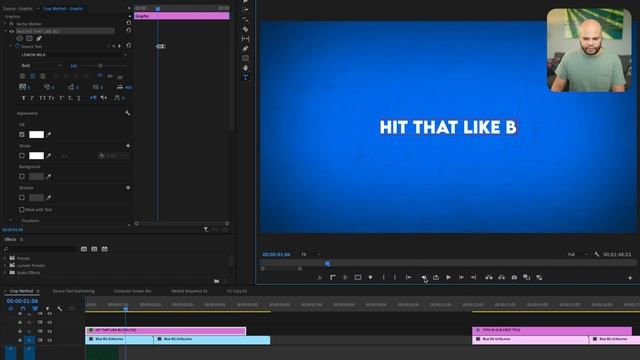Toggle visibility eye of Text layer effect

coord(11,31)
